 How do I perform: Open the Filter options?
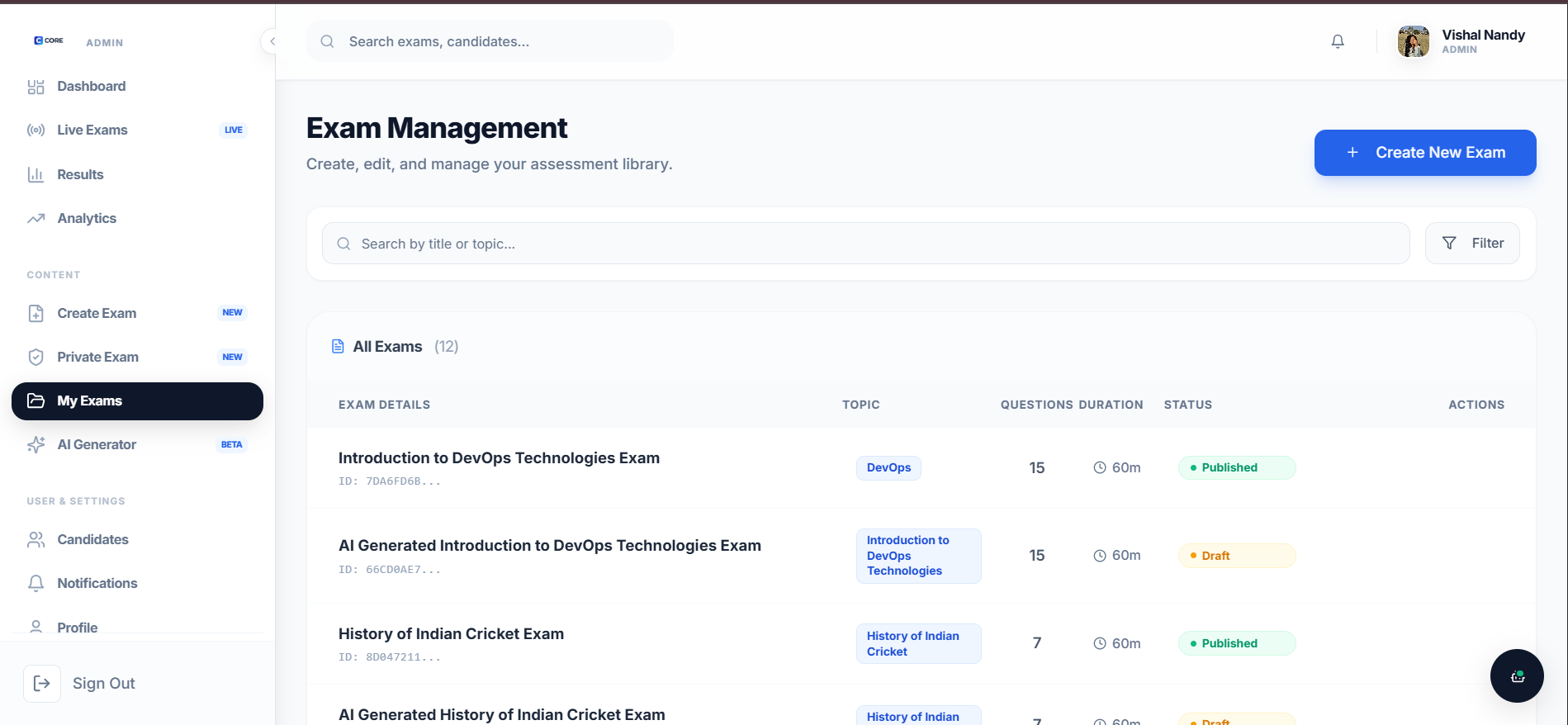pos(1472,244)
